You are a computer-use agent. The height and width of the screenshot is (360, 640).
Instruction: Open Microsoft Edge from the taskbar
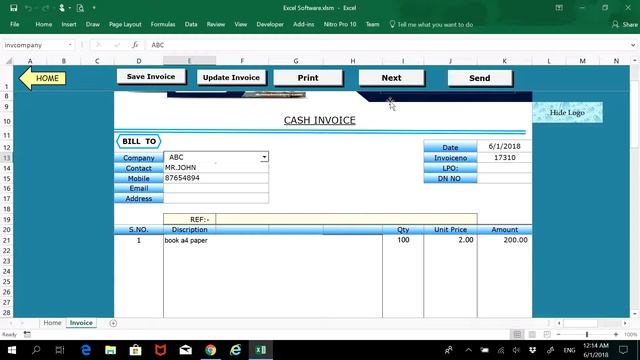pos(86,350)
